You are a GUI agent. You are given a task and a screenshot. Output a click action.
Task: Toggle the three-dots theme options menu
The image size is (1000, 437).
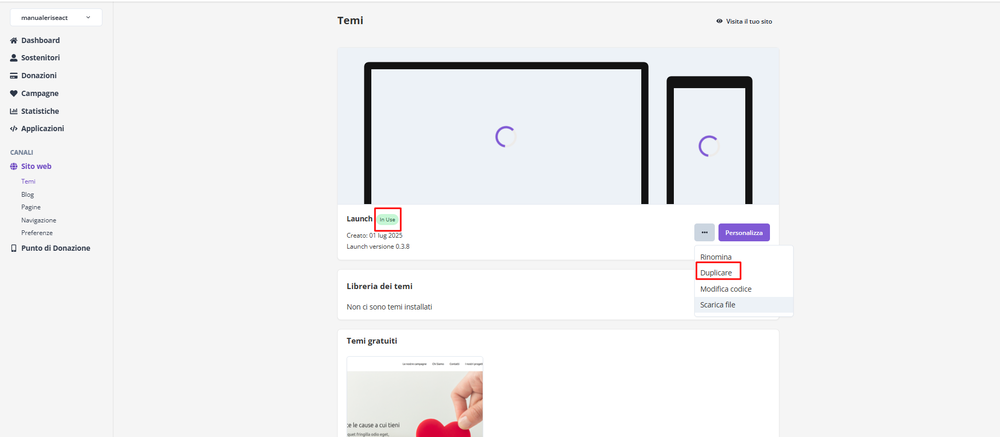click(x=704, y=232)
